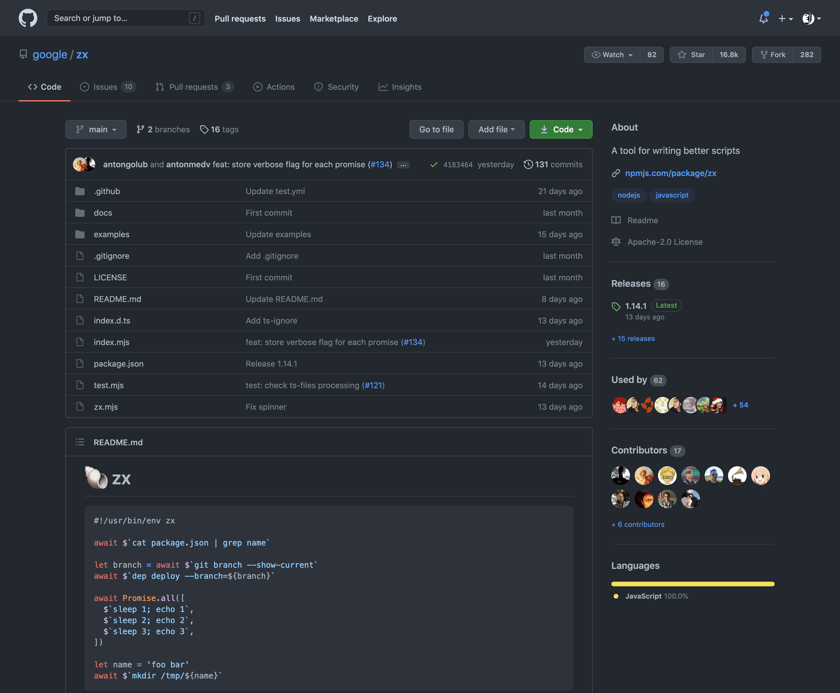Open the google organization link

click(x=50, y=55)
